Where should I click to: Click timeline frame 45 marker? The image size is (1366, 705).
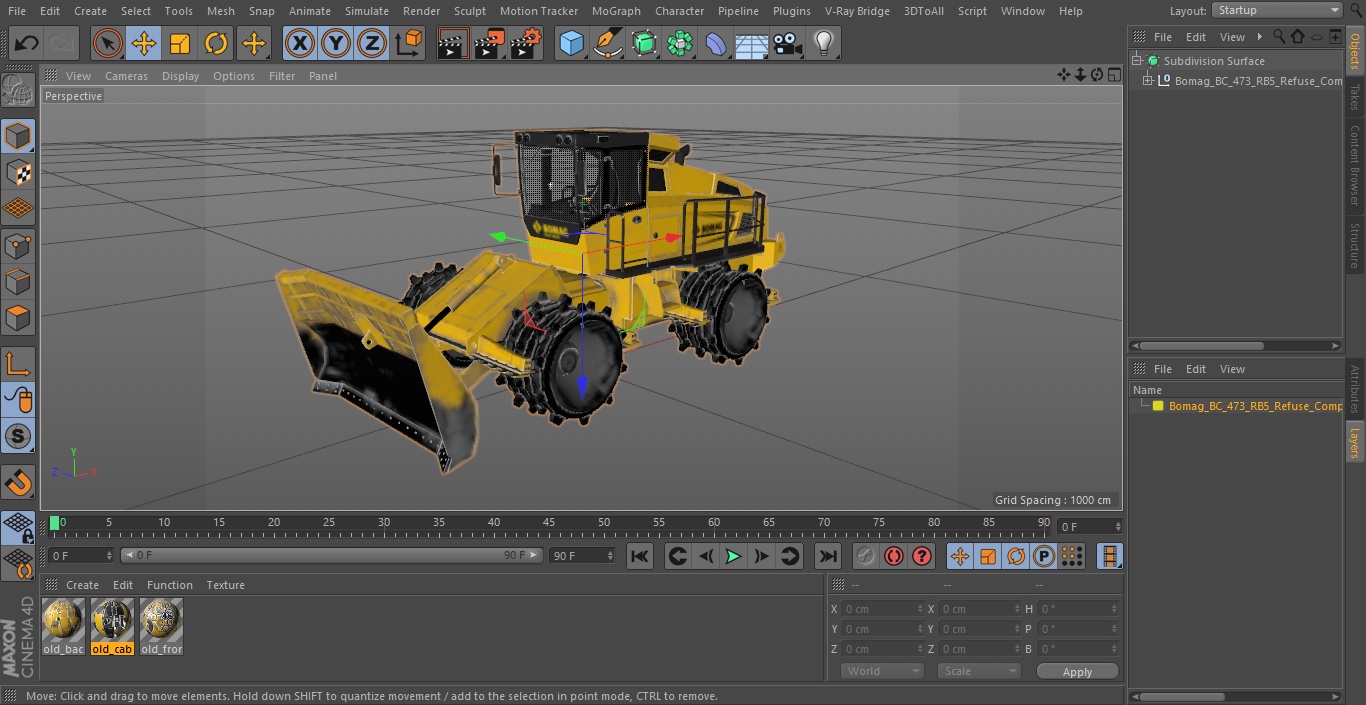[548, 522]
